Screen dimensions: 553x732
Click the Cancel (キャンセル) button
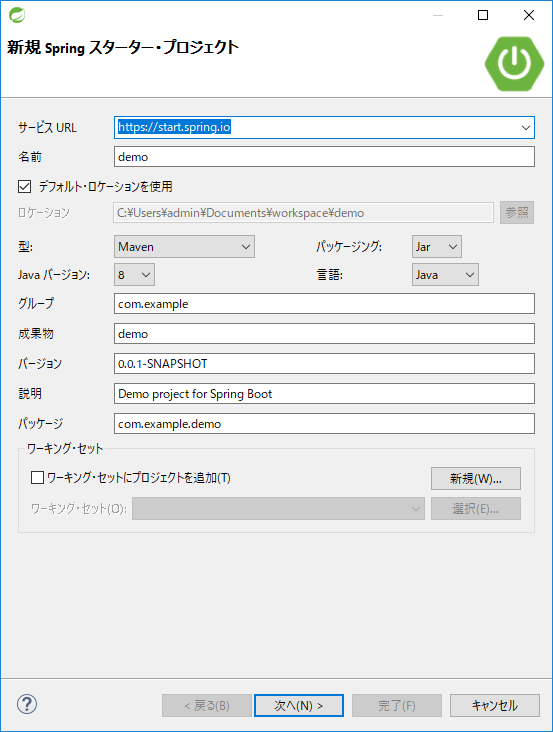point(495,705)
